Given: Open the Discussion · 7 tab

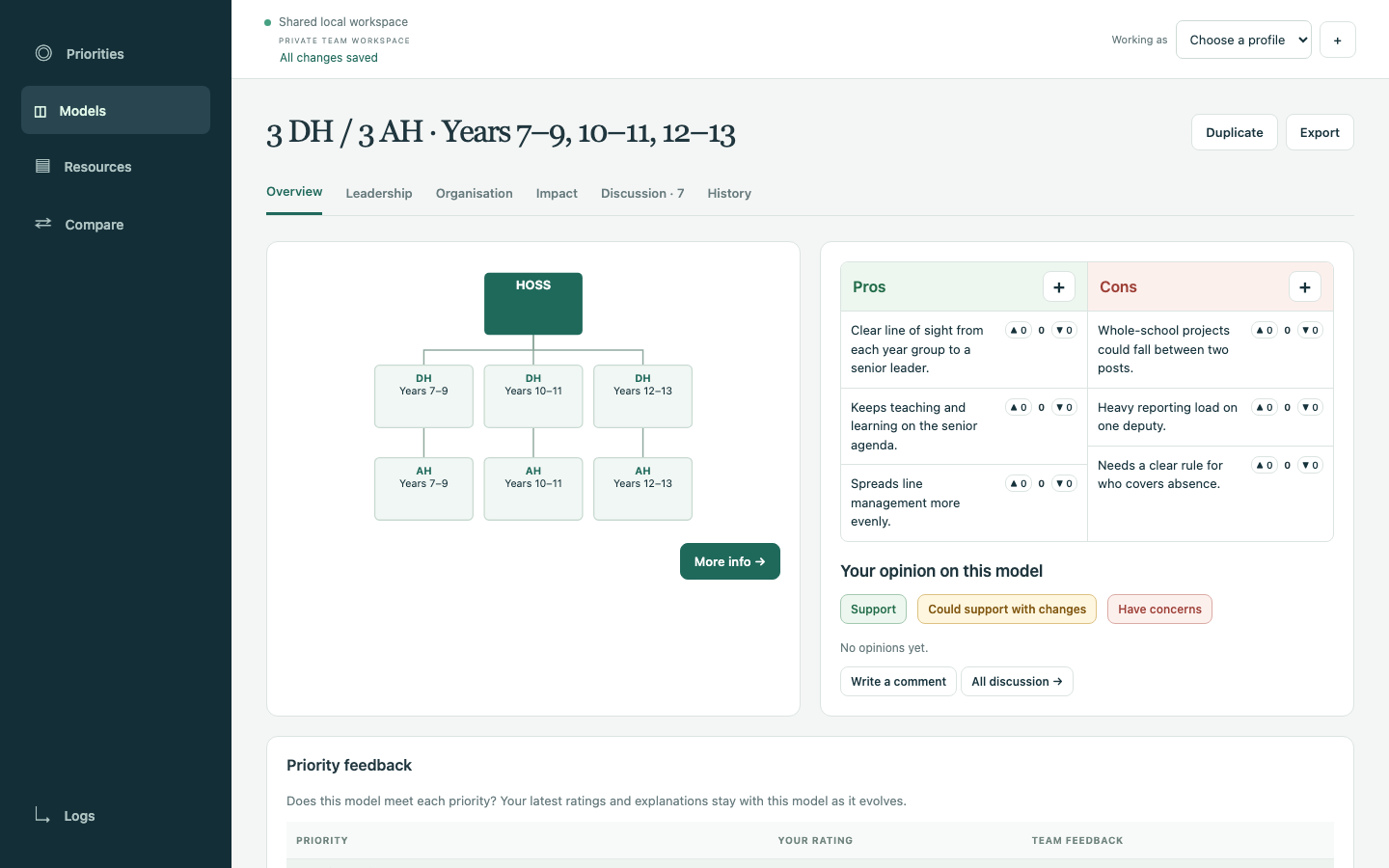Looking at the screenshot, I should pyautogui.click(x=642, y=193).
